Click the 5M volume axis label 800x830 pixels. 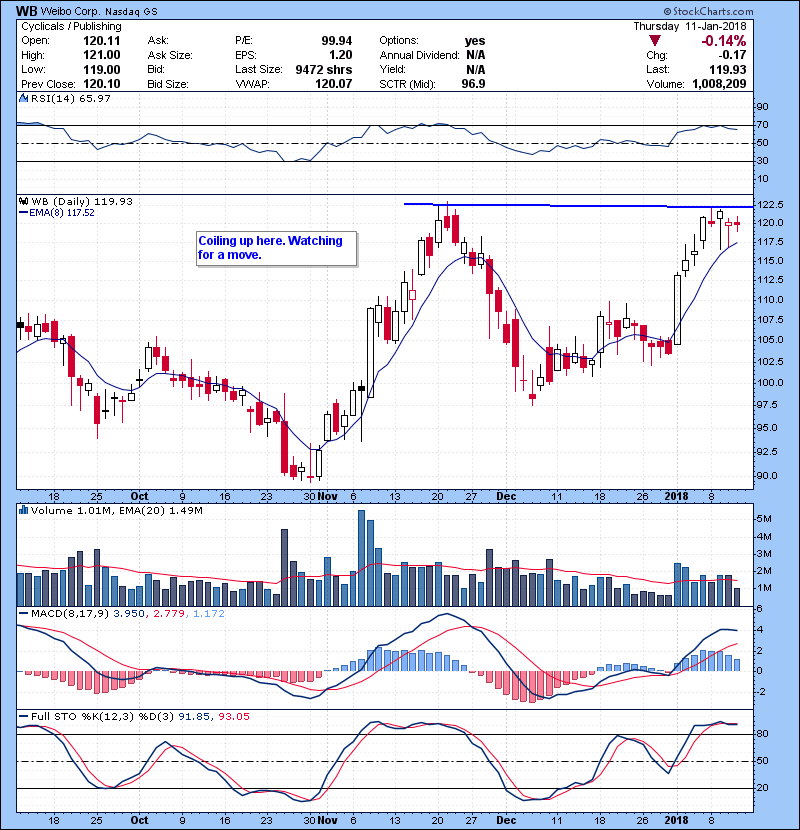point(764,519)
